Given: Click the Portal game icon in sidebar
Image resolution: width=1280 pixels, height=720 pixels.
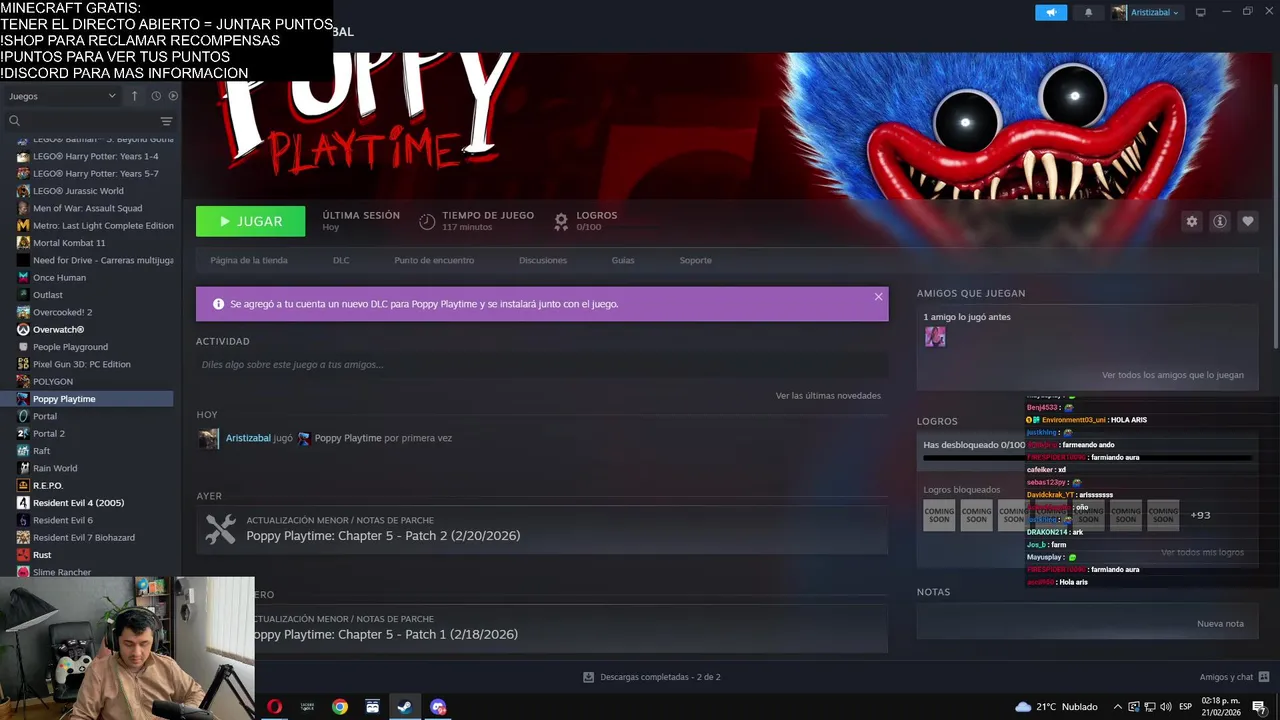Looking at the screenshot, I should pyautogui.click(x=23, y=416).
